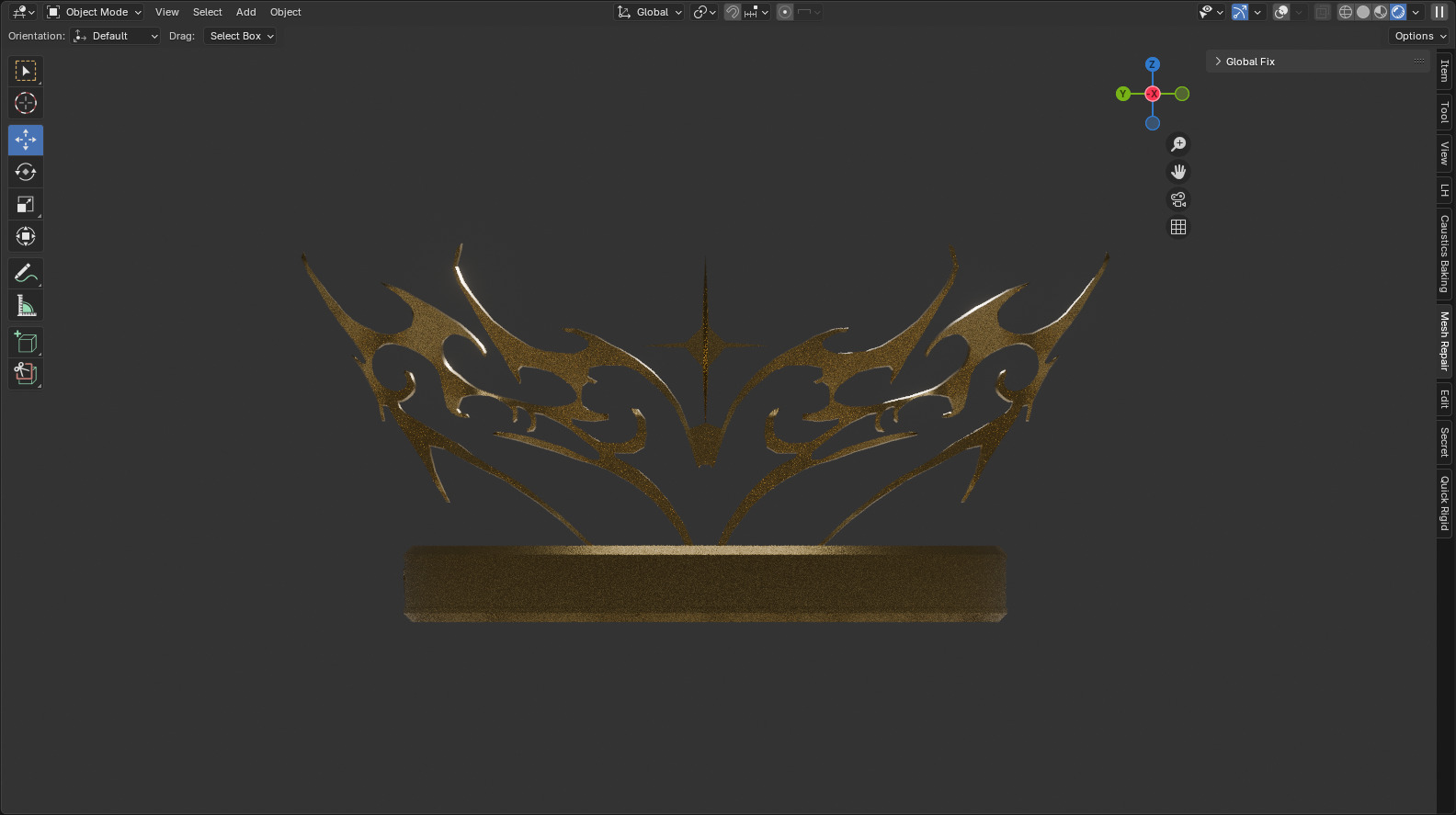
Task: Toggle Show Overlays button
Action: click(x=1281, y=12)
